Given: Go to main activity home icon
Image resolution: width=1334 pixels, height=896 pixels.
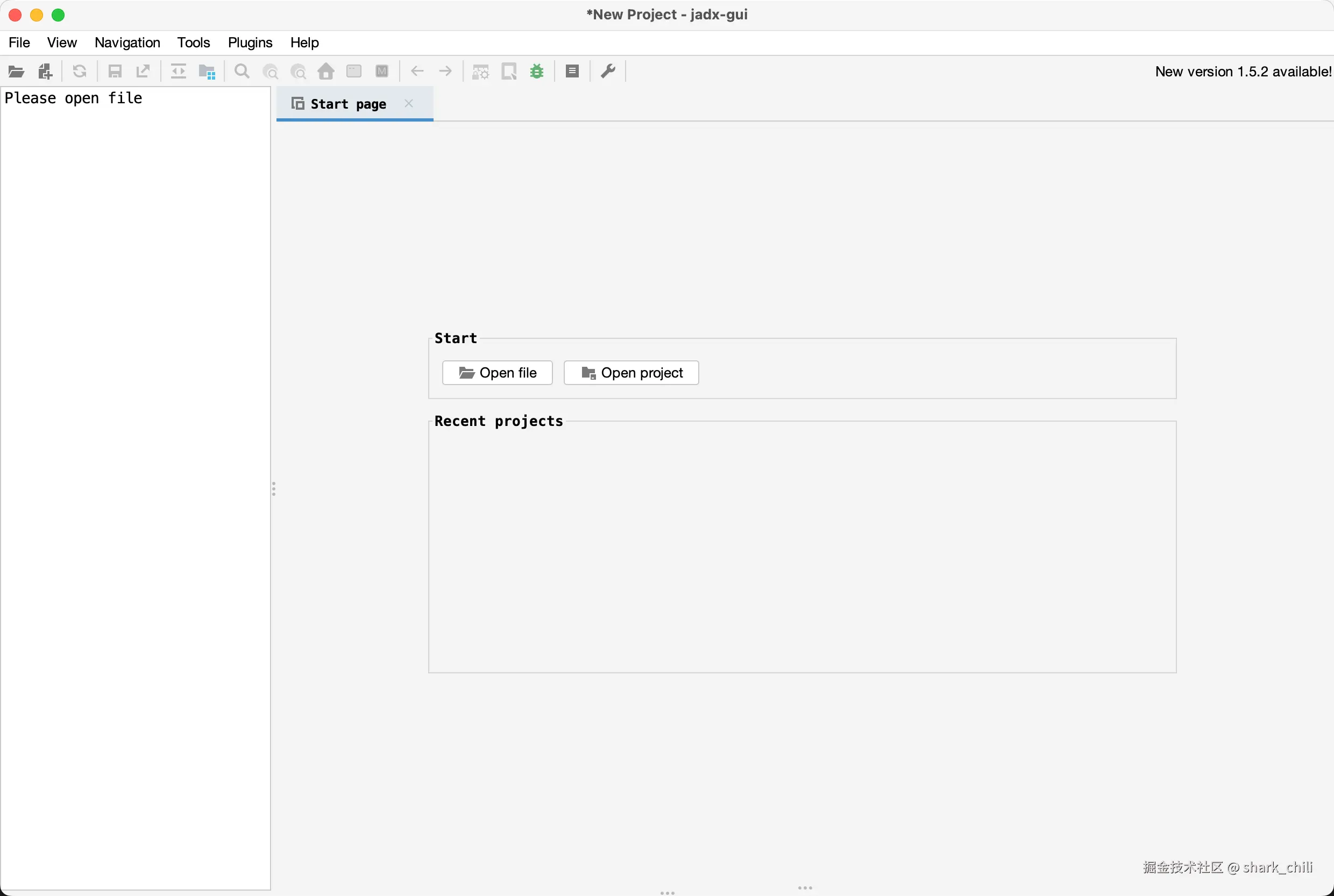Looking at the screenshot, I should click(326, 72).
